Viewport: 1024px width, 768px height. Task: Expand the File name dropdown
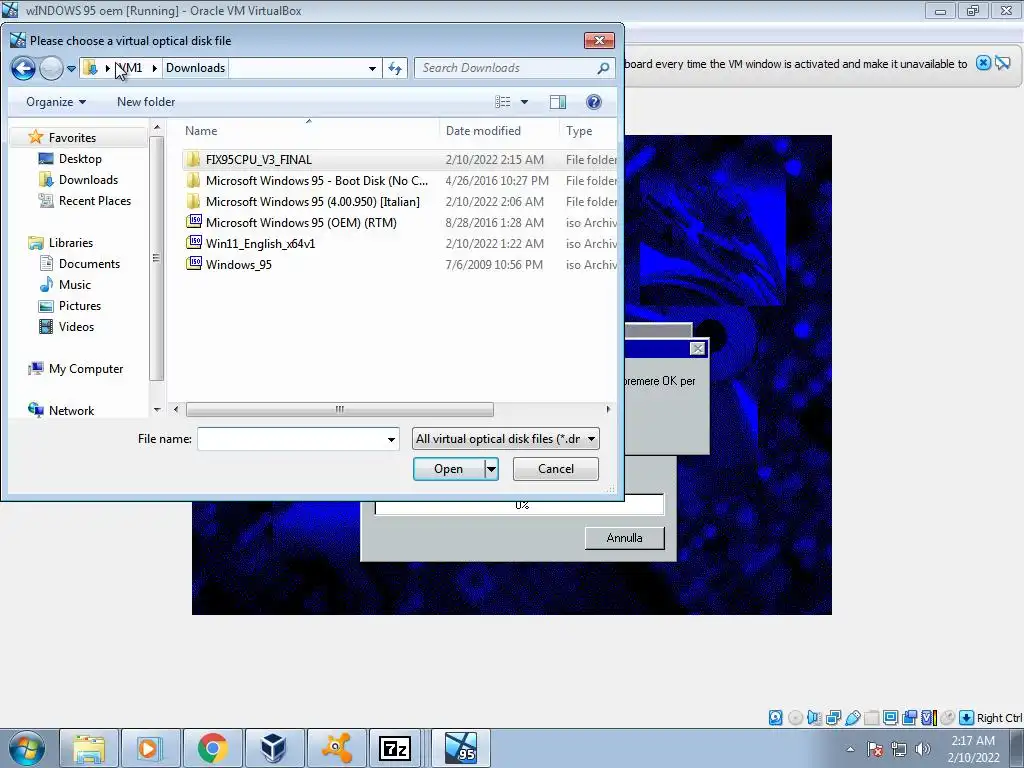pos(391,439)
